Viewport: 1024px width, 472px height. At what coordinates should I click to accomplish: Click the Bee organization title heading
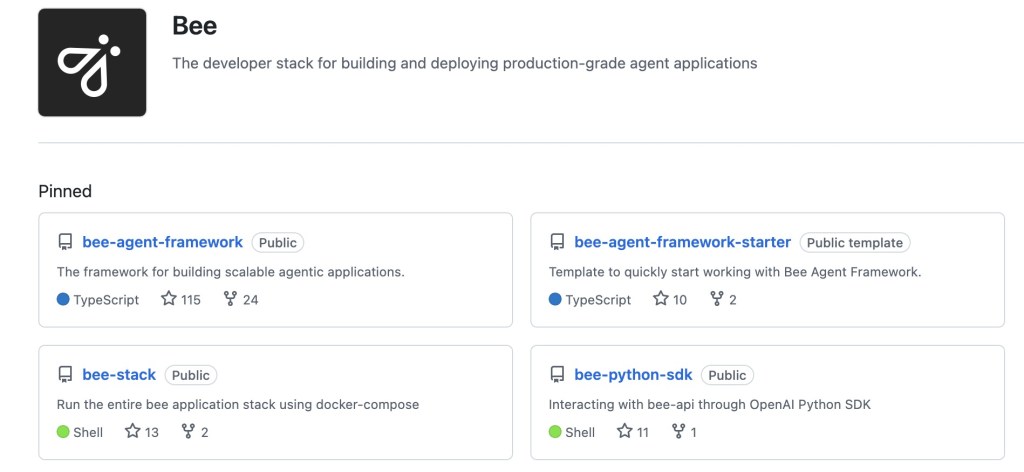click(x=194, y=26)
